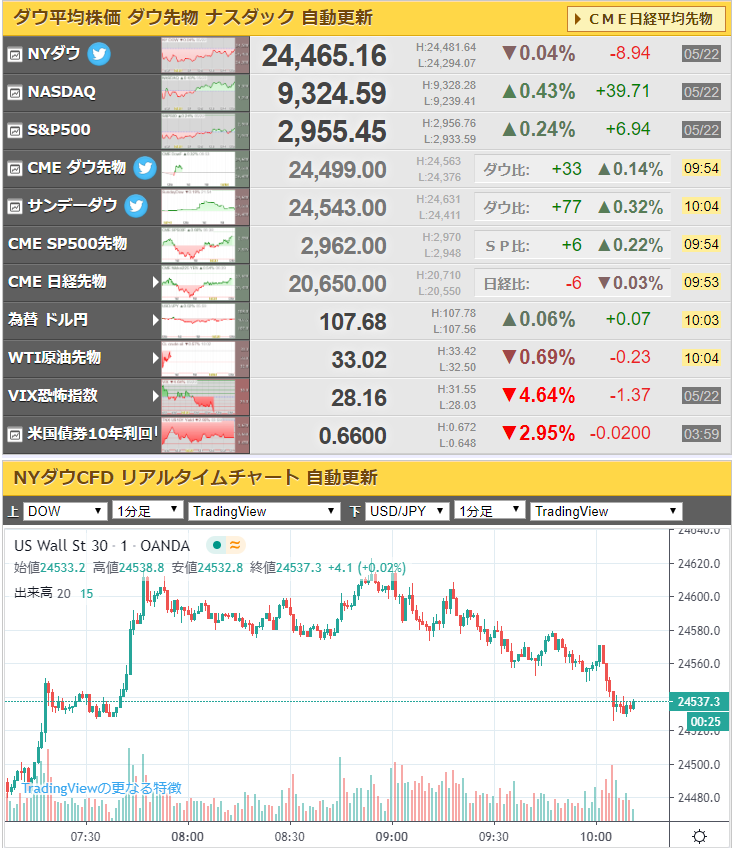The height and width of the screenshot is (848, 732).
Task: Open lower chart TradingView source dropdown
Action: click(x=605, y=511)
